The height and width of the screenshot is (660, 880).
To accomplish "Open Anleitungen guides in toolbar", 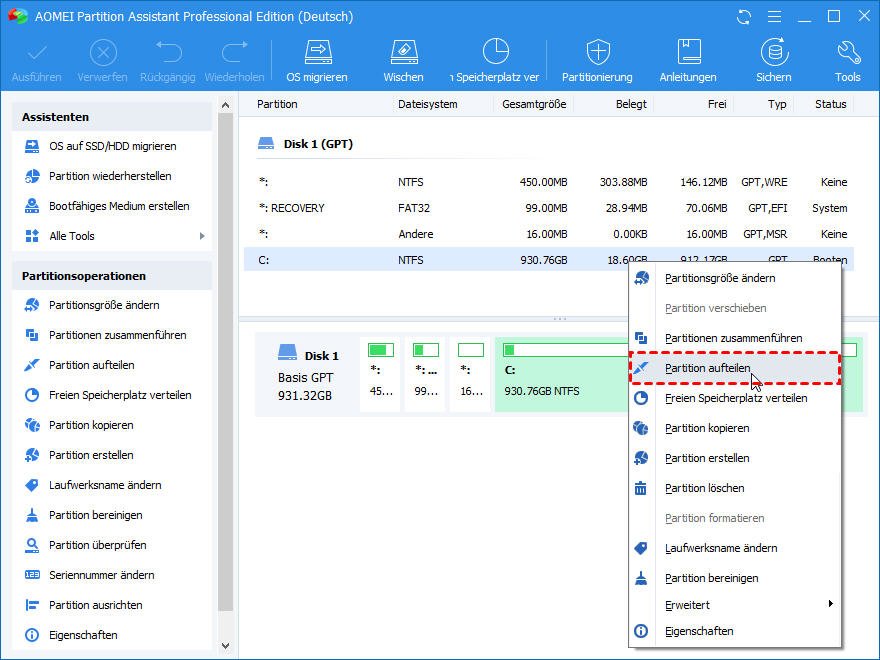I will pyautogui.click(x=688, y=60).
